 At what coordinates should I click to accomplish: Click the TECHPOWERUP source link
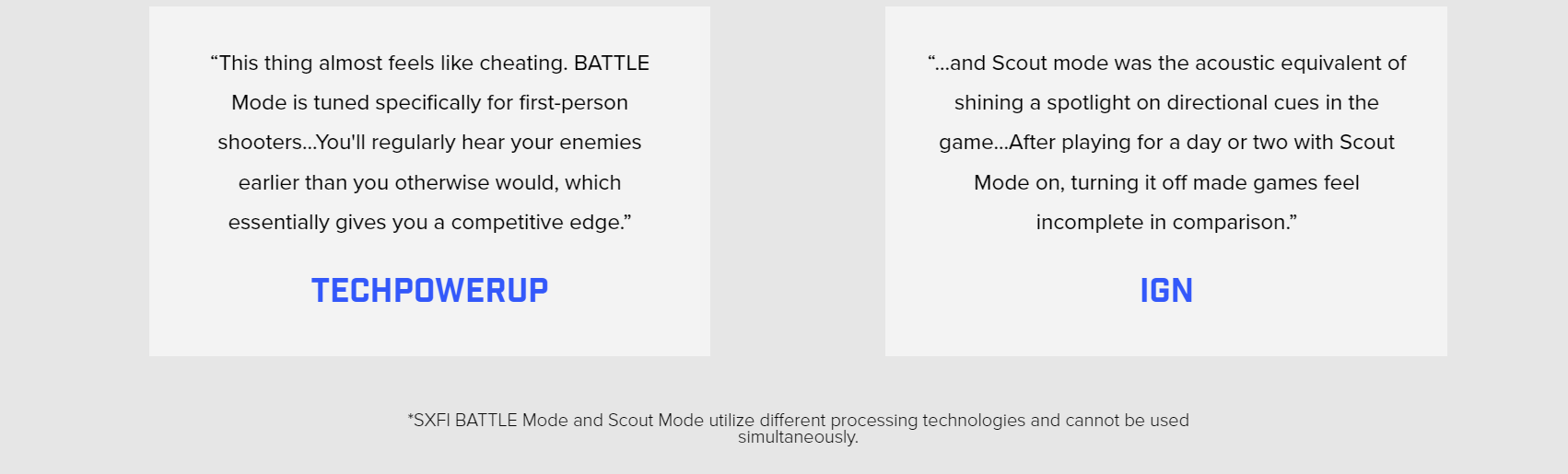pyautogui.click(x=429, y=291)
